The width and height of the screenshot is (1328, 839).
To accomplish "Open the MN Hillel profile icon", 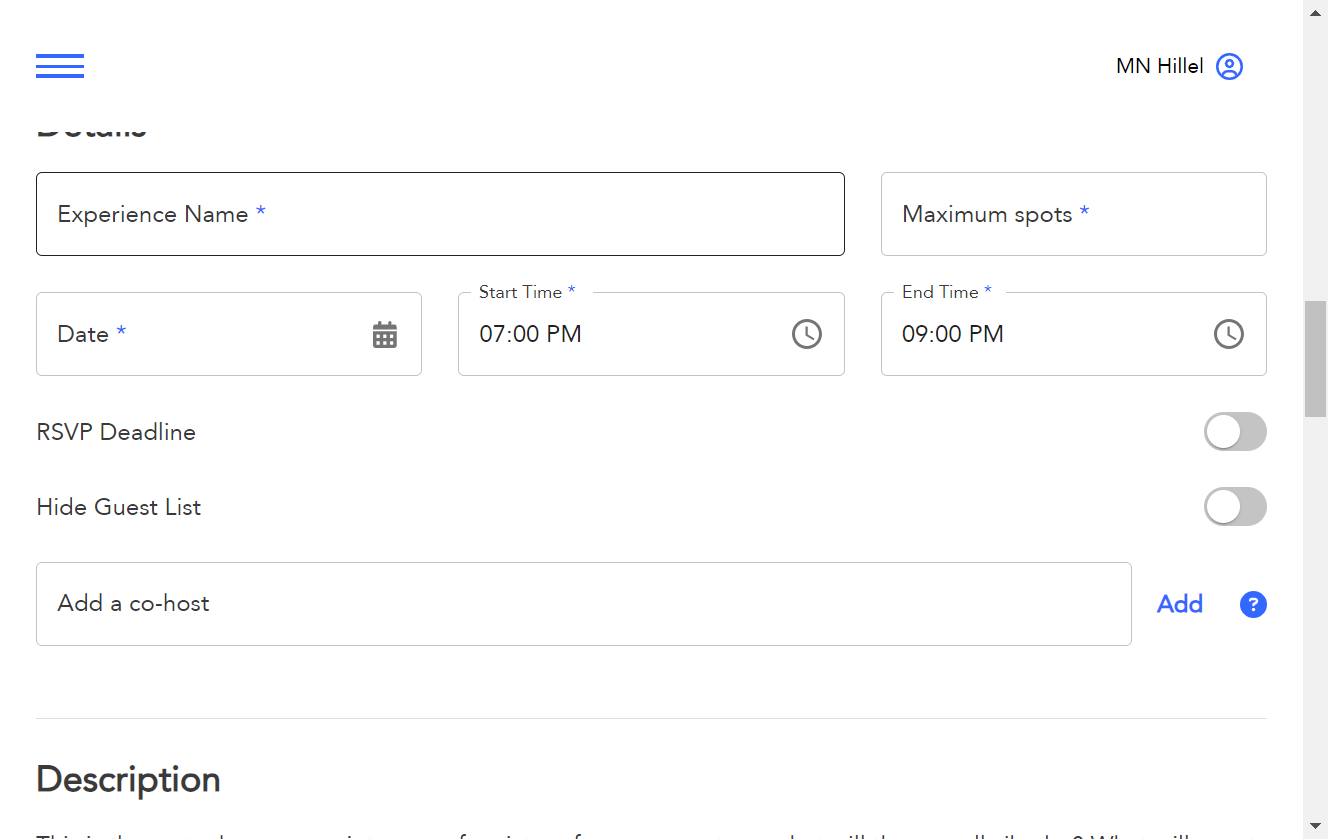I will pyautogui.click(x=1229, y=66).
